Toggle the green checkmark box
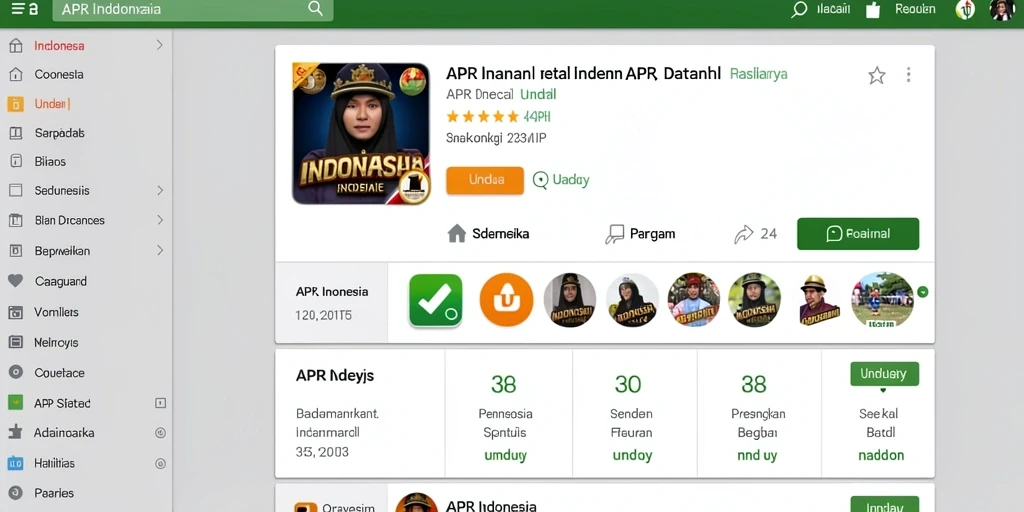 [x=436, y=300]
